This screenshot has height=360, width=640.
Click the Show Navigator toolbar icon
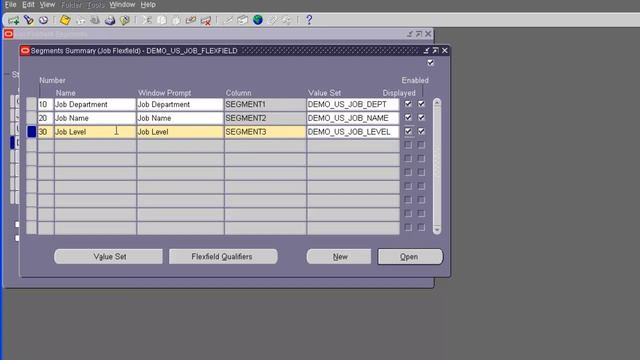(43, 20)
